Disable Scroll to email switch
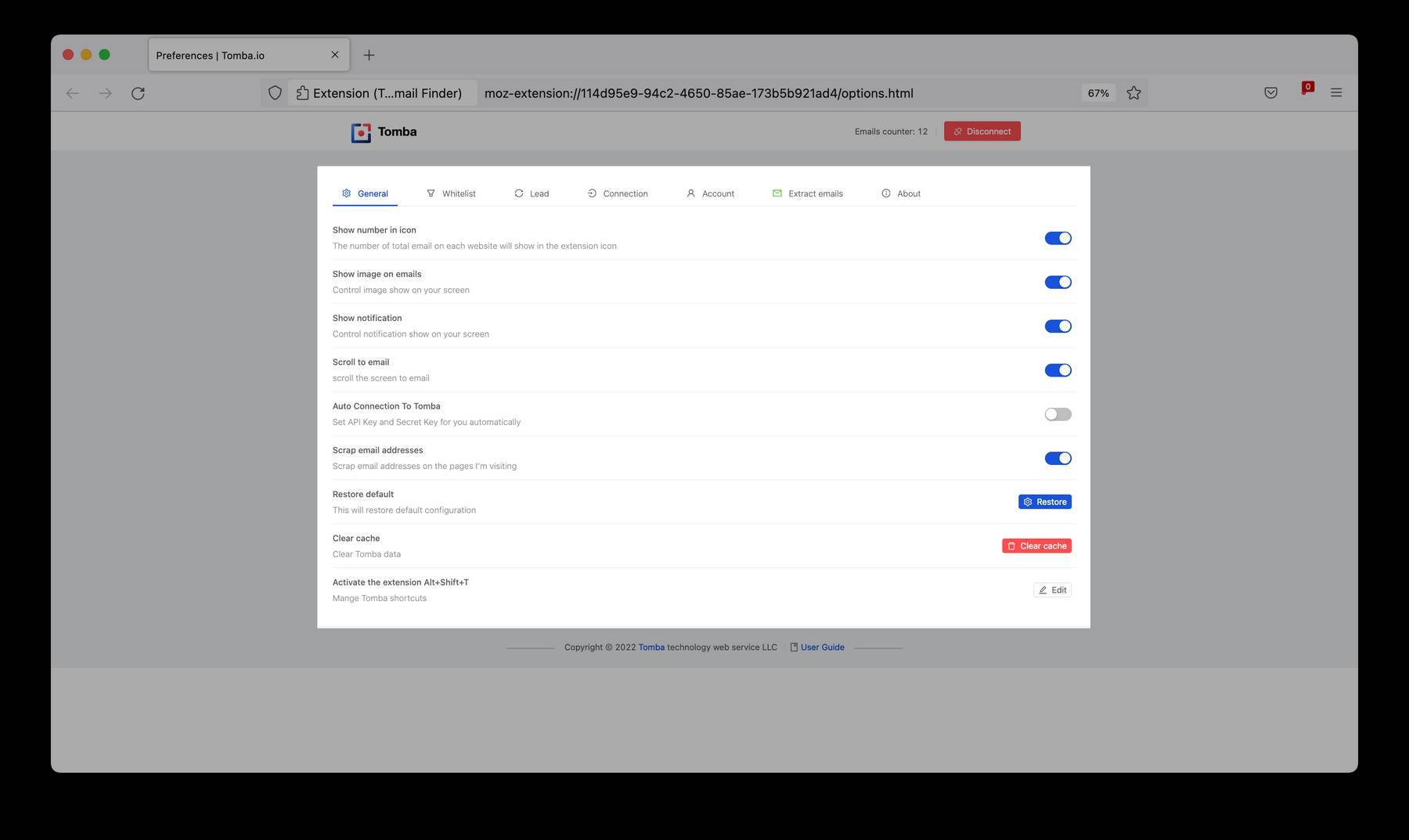The height and width of the screenshot is (840, 1409). [x=1058, y=370]
